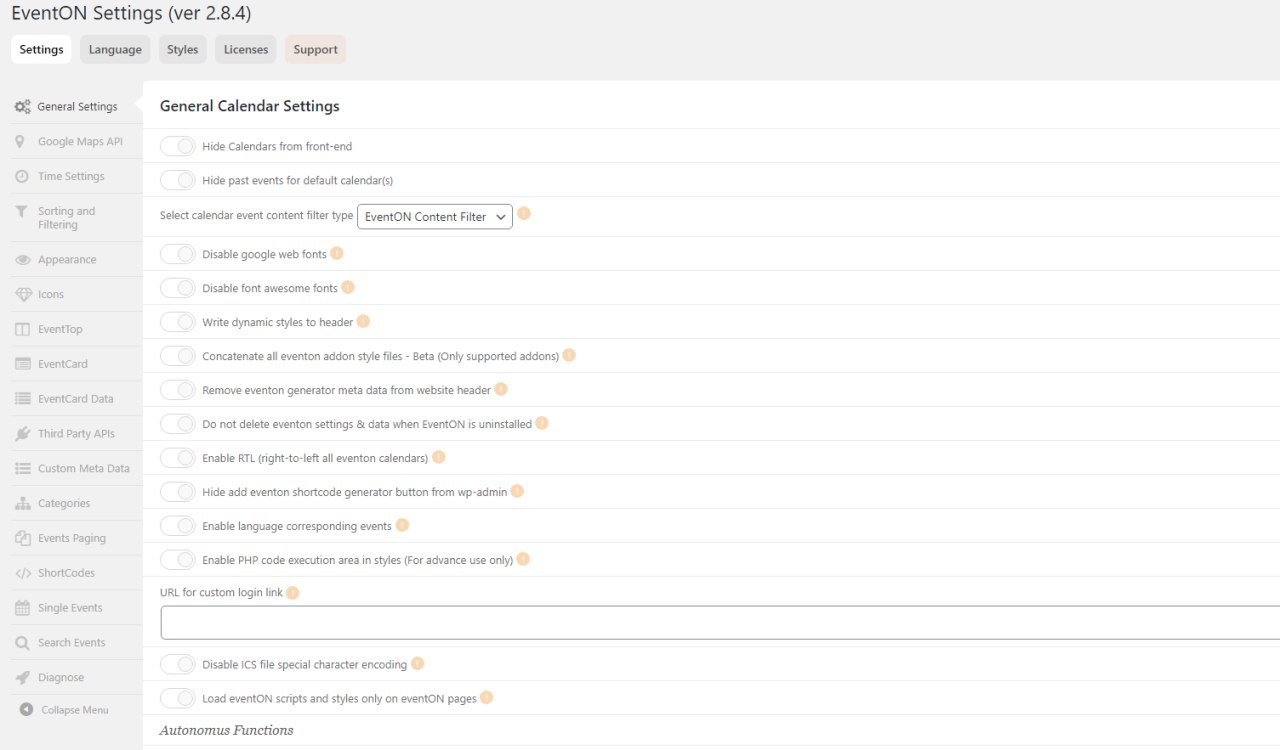1280x750 pixels.
Task: Click the Categories sitemap icon
Action: tap(22, 504)
